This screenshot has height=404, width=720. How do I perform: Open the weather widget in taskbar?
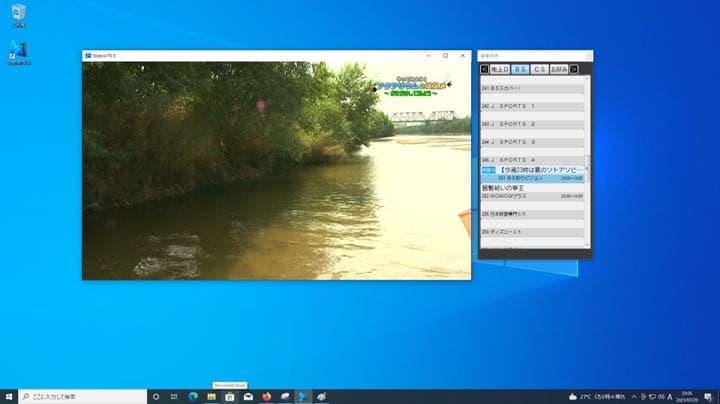pyautogui.click(x=597, y=397)
